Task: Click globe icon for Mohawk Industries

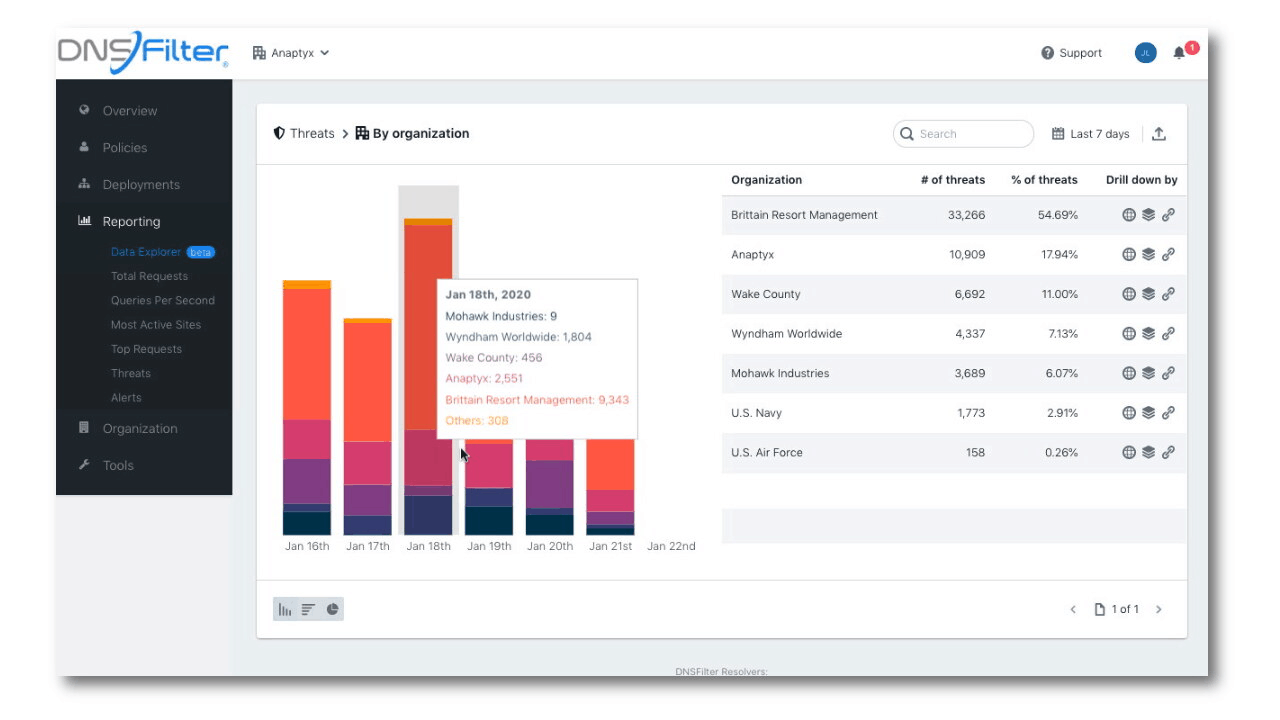Action: click(1129, 373)
